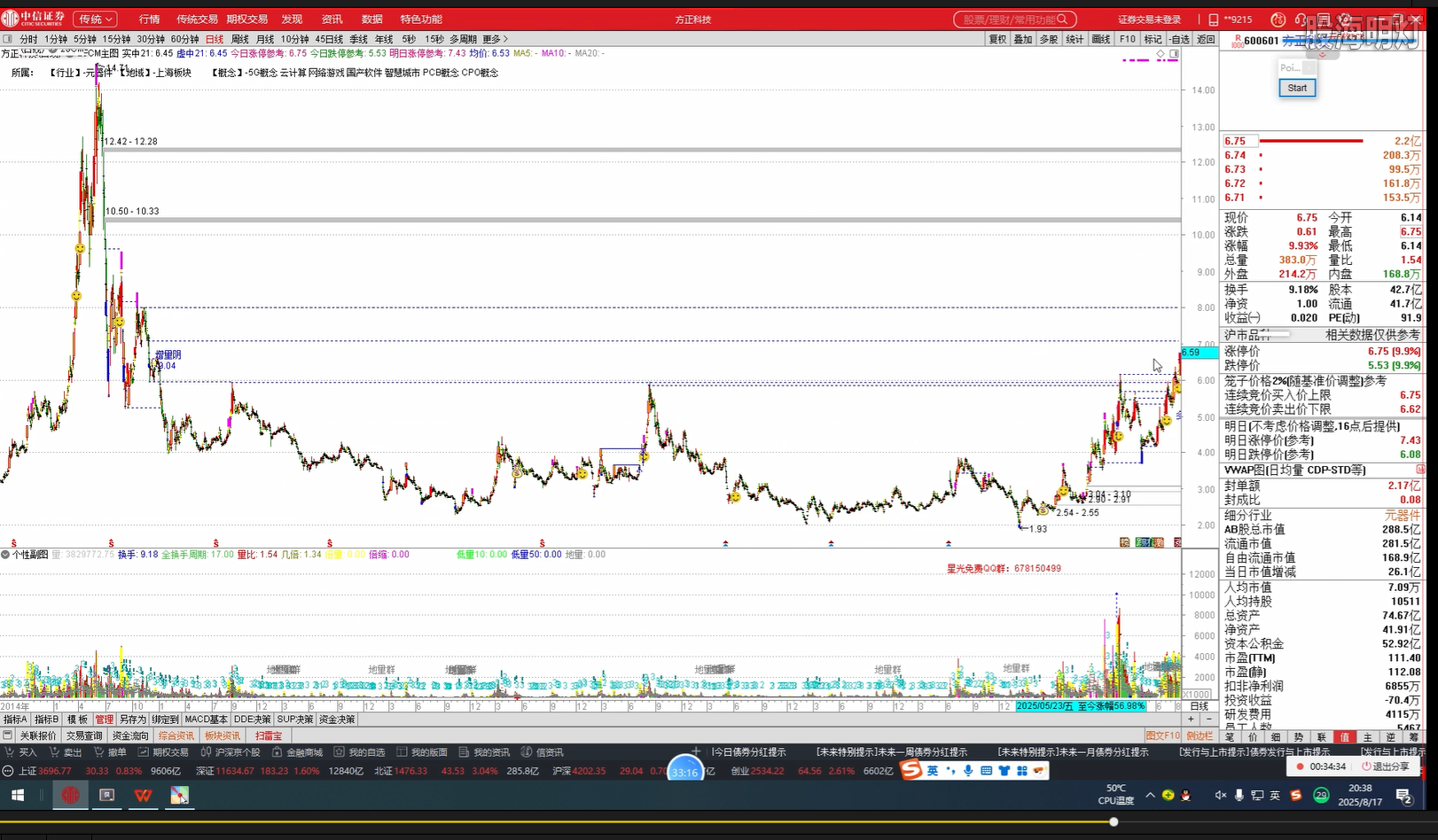Click the 管理 indicator button

(x=105, y=719)
